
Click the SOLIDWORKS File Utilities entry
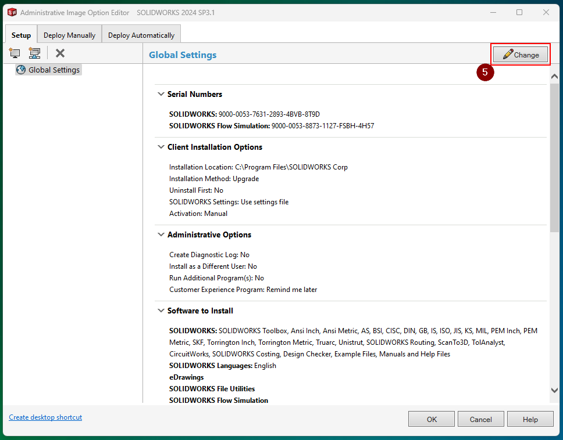point(212,389)
